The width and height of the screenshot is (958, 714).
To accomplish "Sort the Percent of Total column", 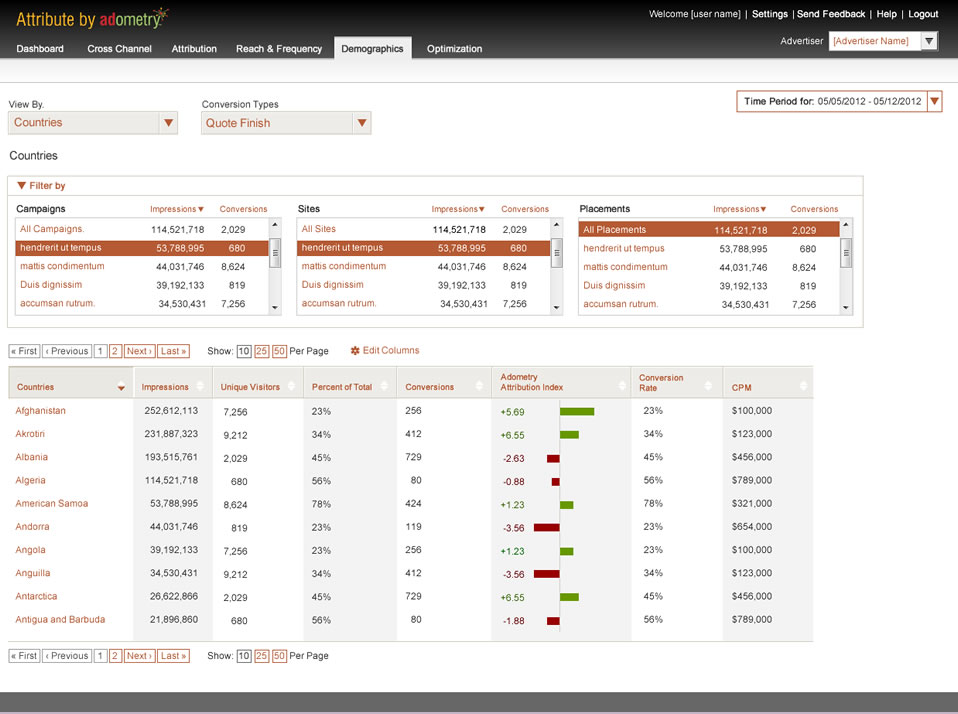I will [x=384, y=386].
